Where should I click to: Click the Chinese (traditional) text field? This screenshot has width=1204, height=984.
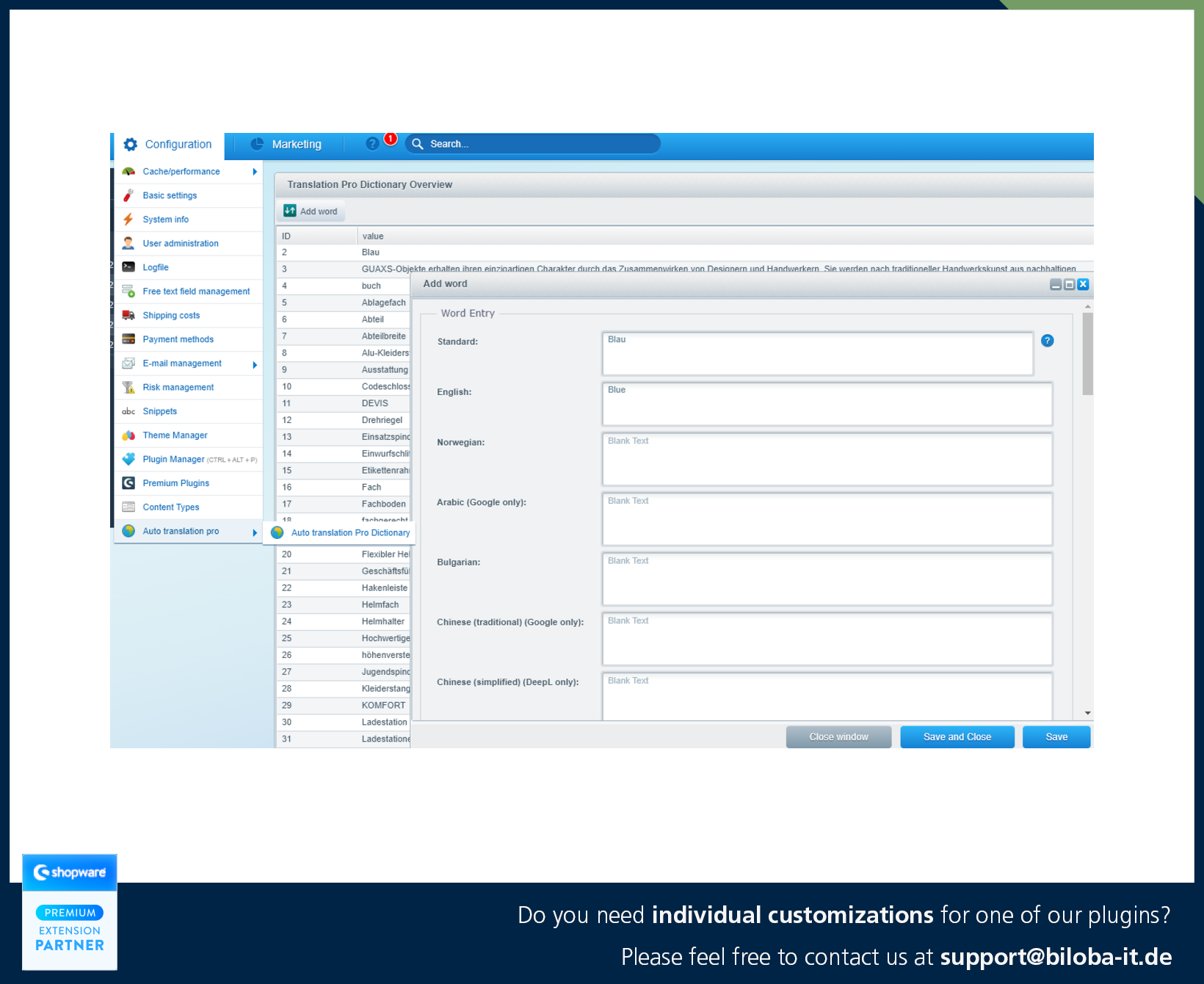tap(827, 639)
